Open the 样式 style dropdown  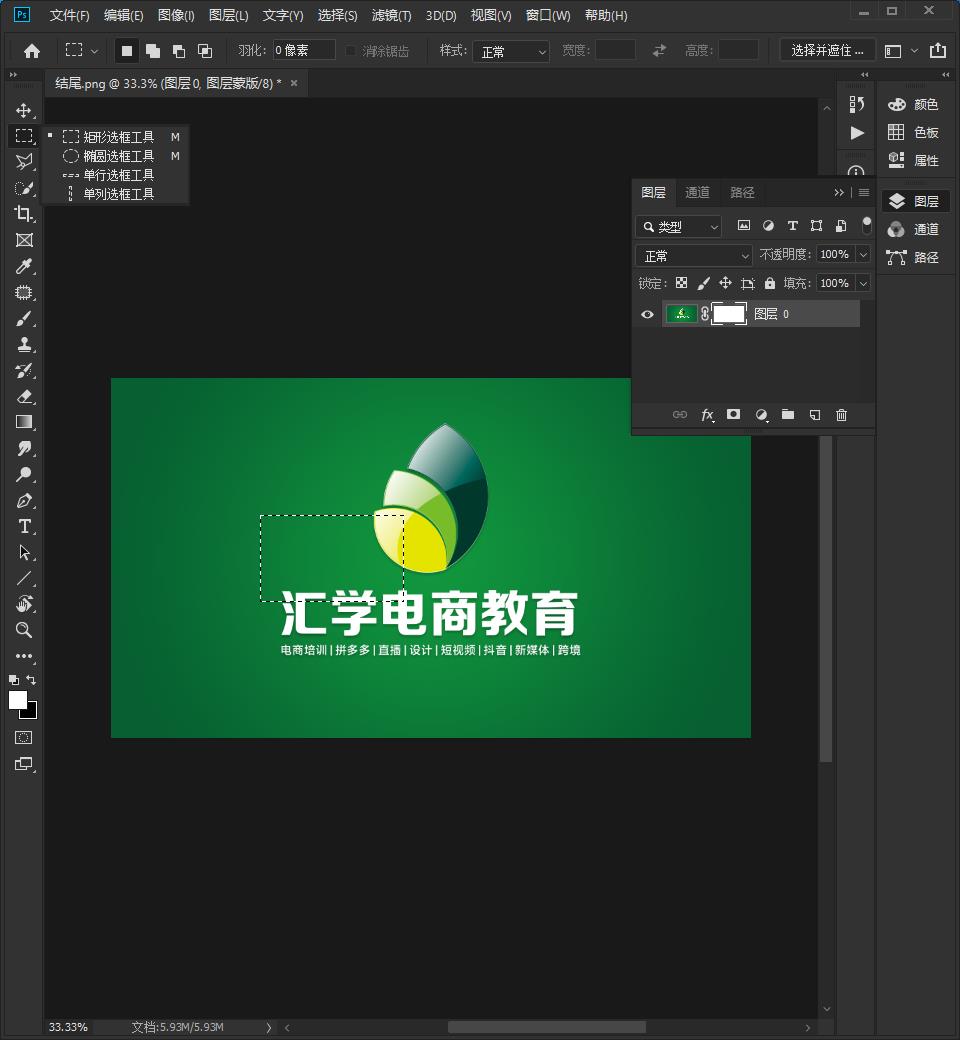pyautogui.click(x=511, y=51)
